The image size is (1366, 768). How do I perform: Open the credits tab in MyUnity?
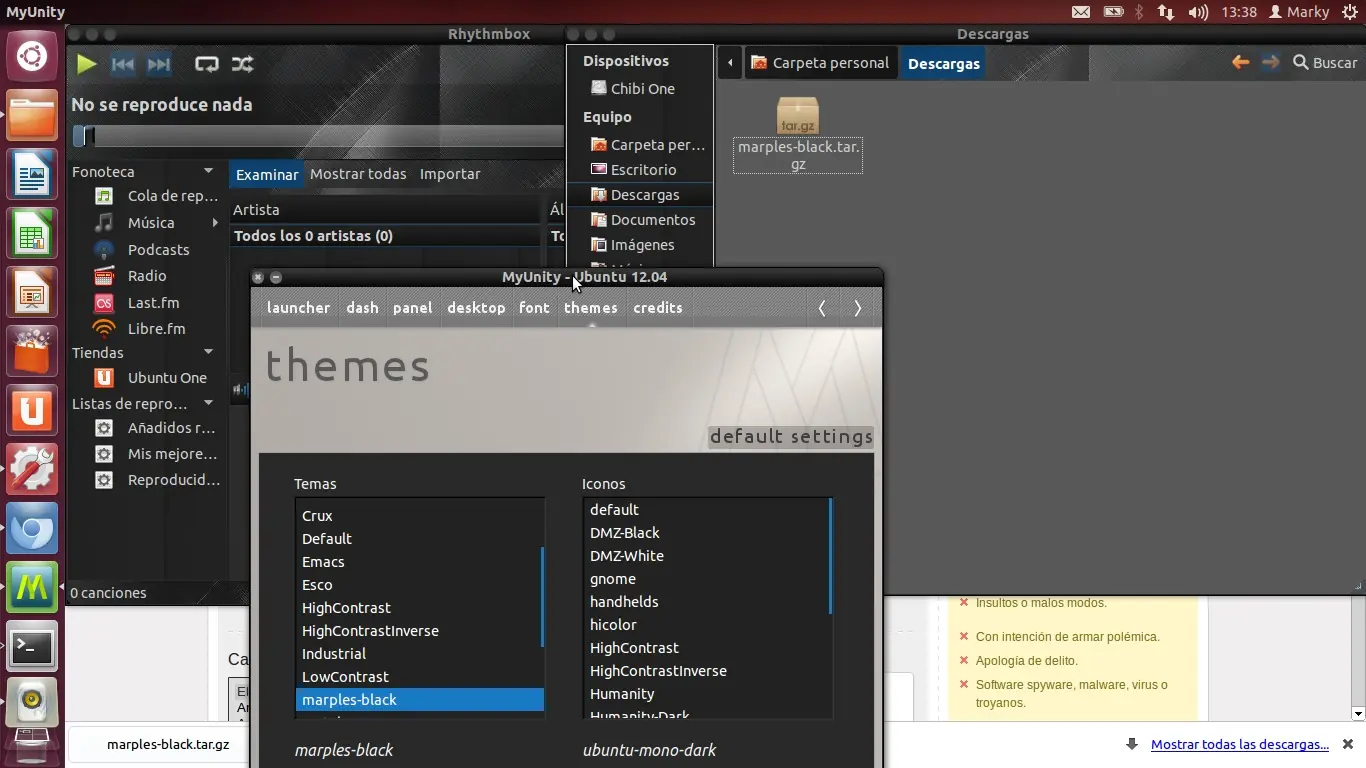pyautogui.click(x=658, y=308)
